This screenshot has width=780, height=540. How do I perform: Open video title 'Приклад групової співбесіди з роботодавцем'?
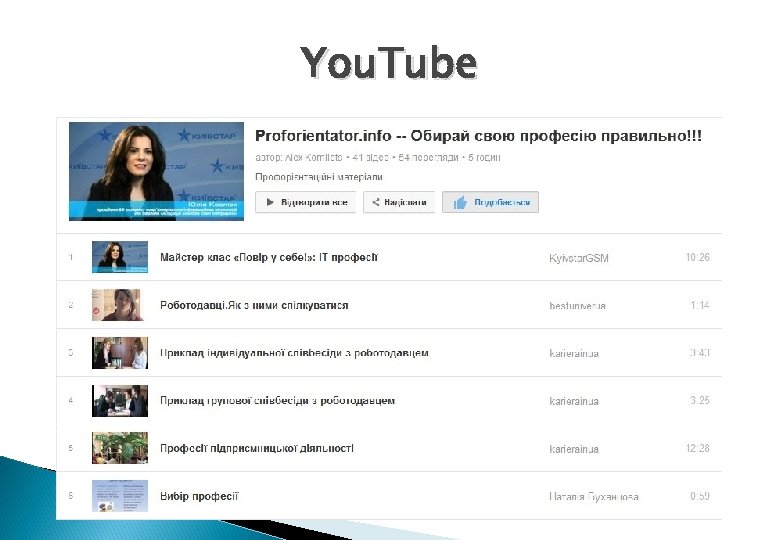277,400
